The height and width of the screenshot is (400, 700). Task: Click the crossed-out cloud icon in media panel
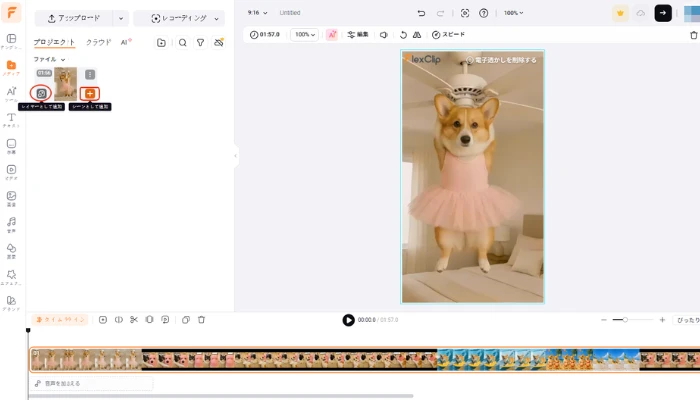tap(219, 42)
